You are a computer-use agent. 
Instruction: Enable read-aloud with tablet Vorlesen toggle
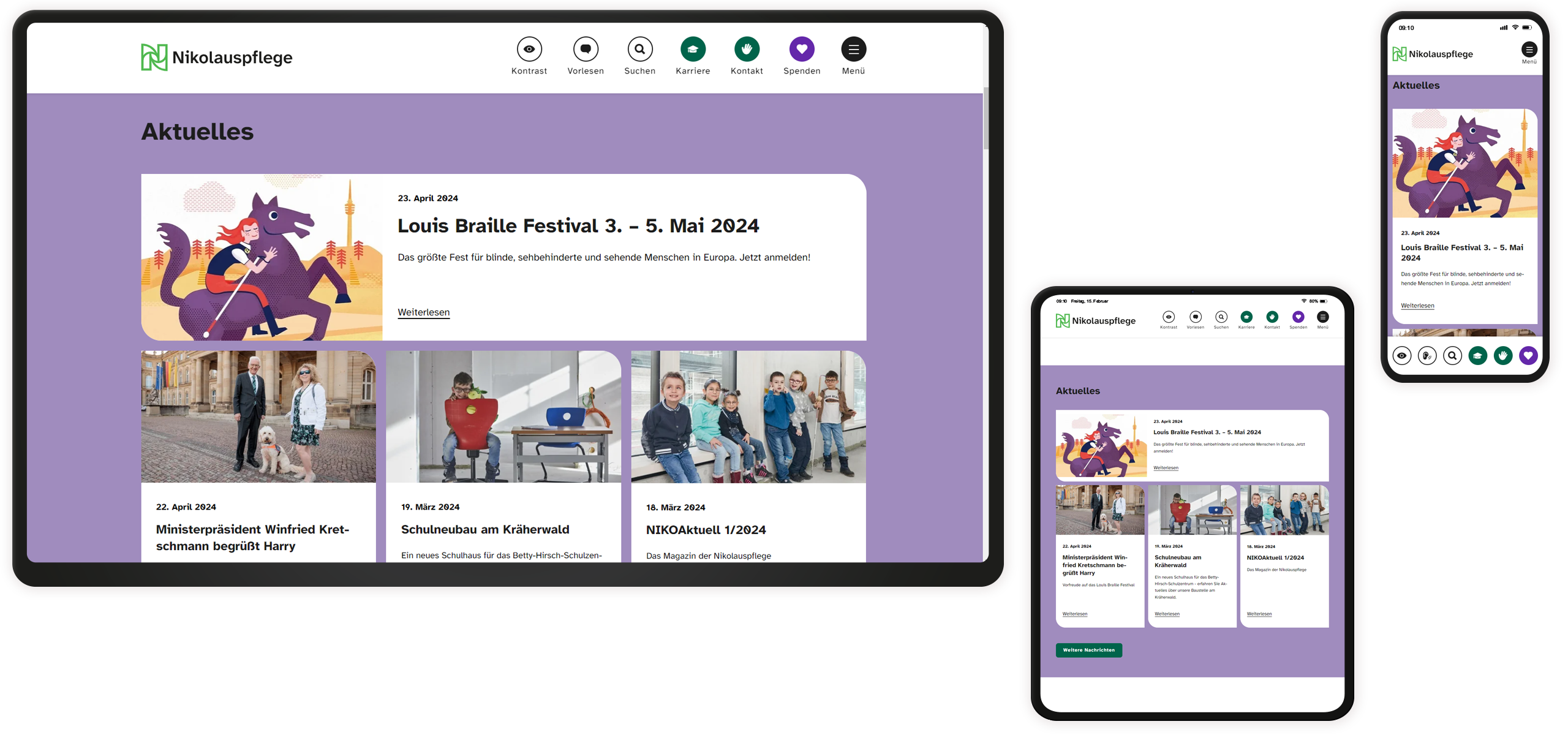[x=1195, y=317]
